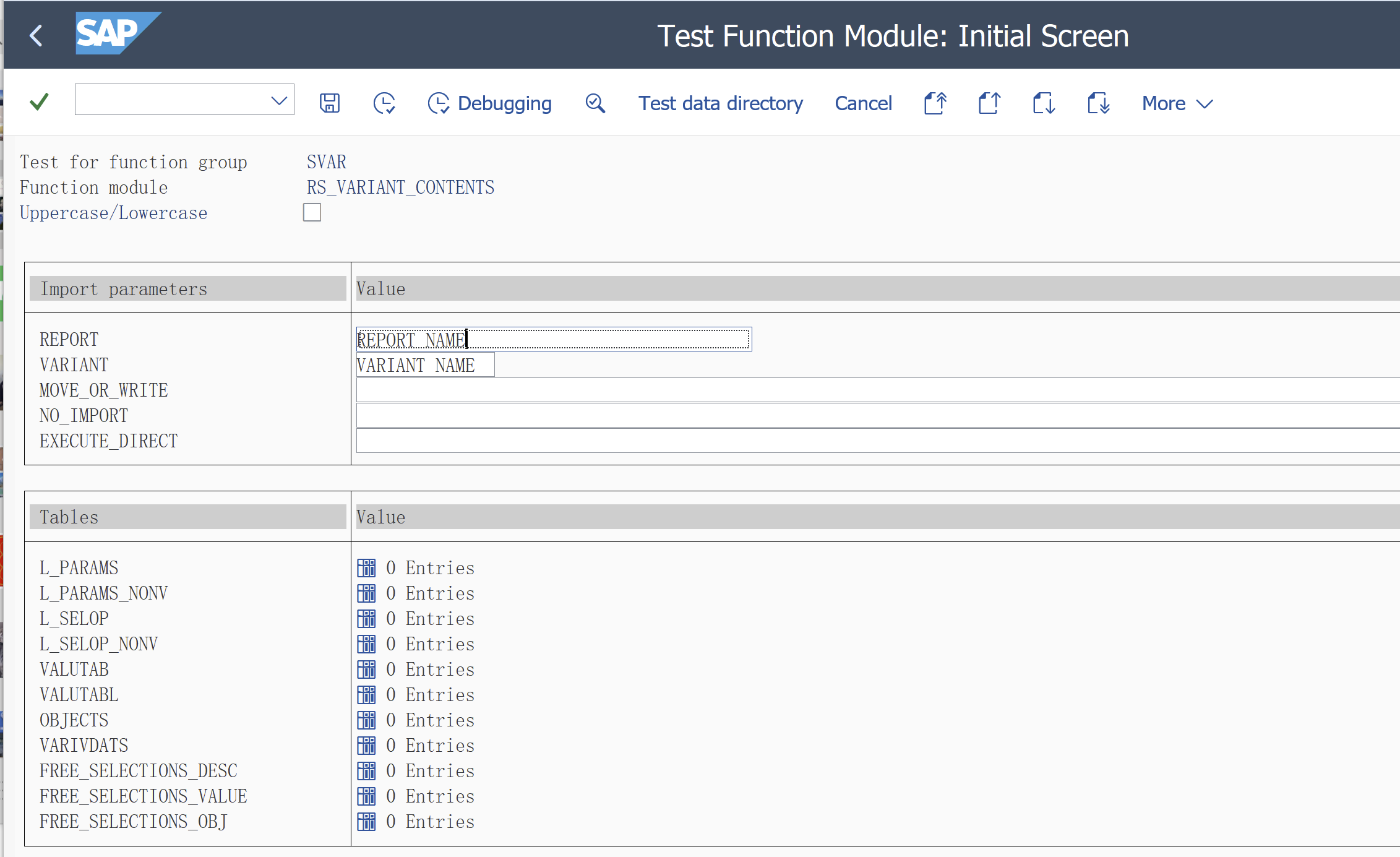Click the VARIVDATS table name

(x=84, y=745)
